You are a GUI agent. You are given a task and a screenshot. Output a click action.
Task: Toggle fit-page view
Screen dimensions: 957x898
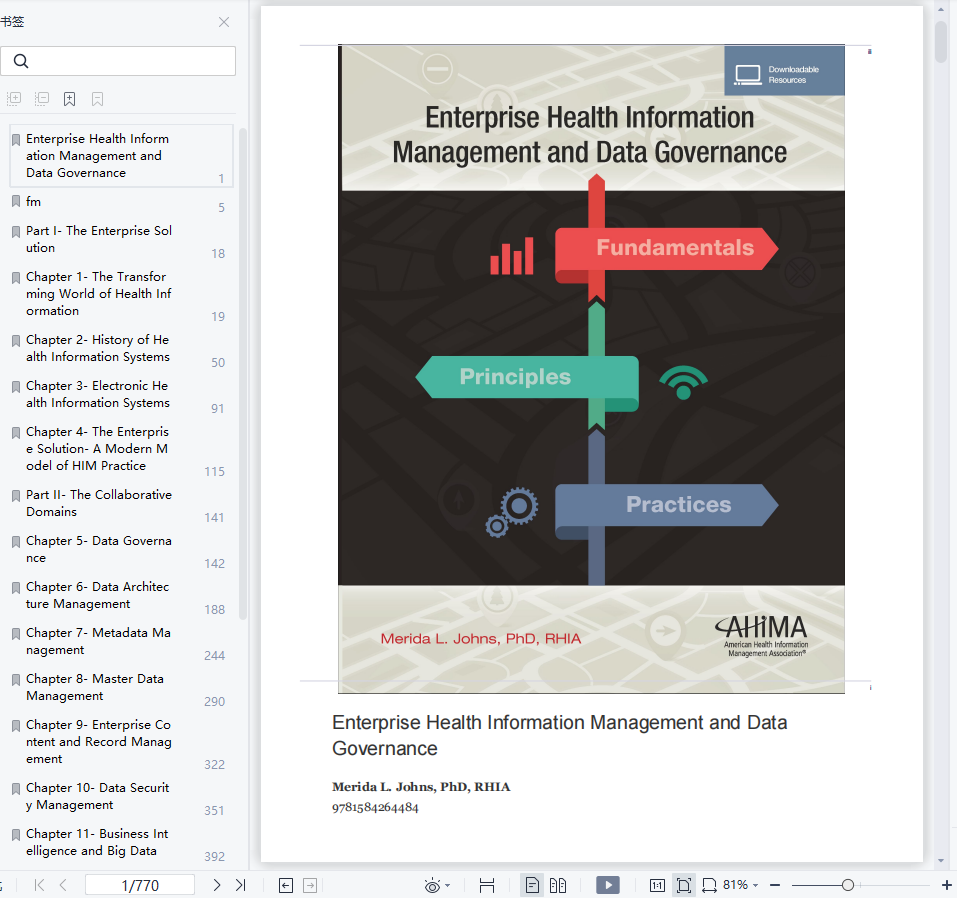[x=684, y=885]
